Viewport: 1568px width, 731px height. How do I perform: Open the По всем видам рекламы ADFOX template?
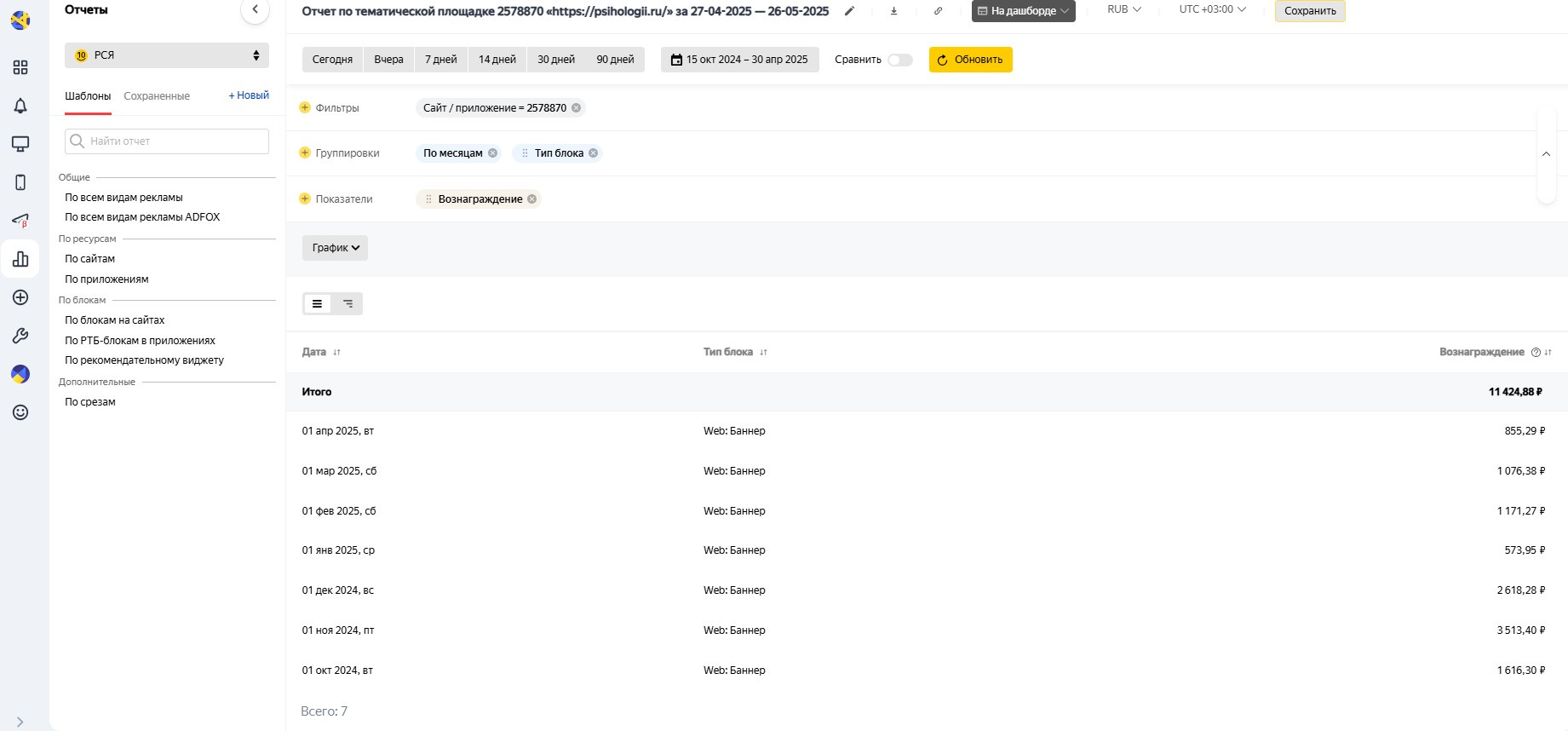click(x=142, y=217)
